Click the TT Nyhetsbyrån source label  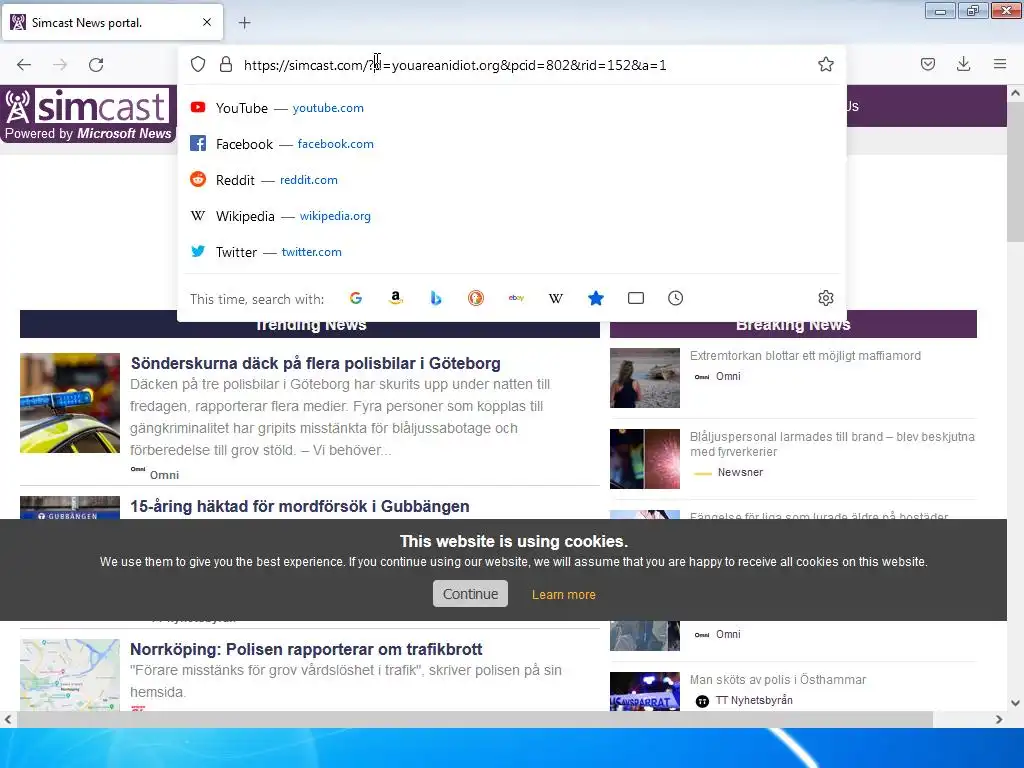[754, 700]
